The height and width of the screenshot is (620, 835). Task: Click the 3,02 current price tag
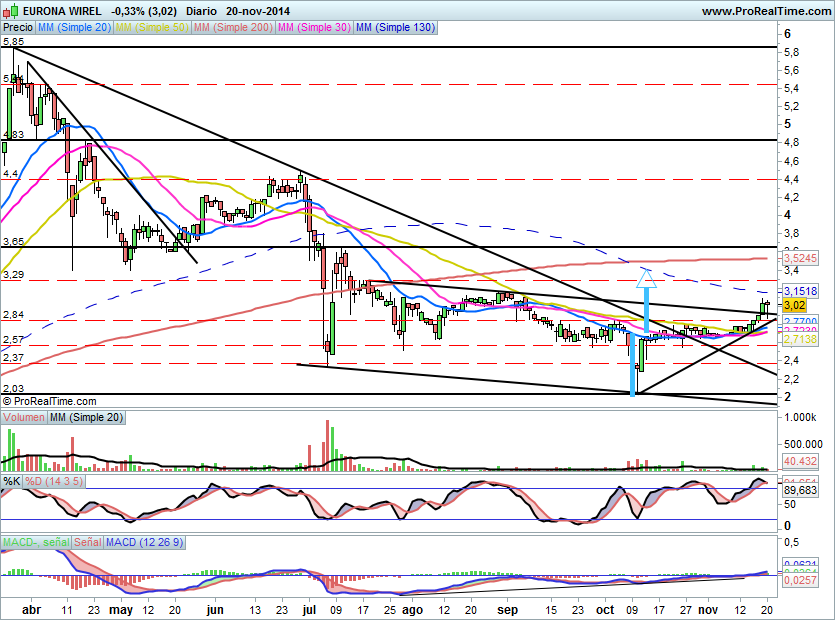795,305
